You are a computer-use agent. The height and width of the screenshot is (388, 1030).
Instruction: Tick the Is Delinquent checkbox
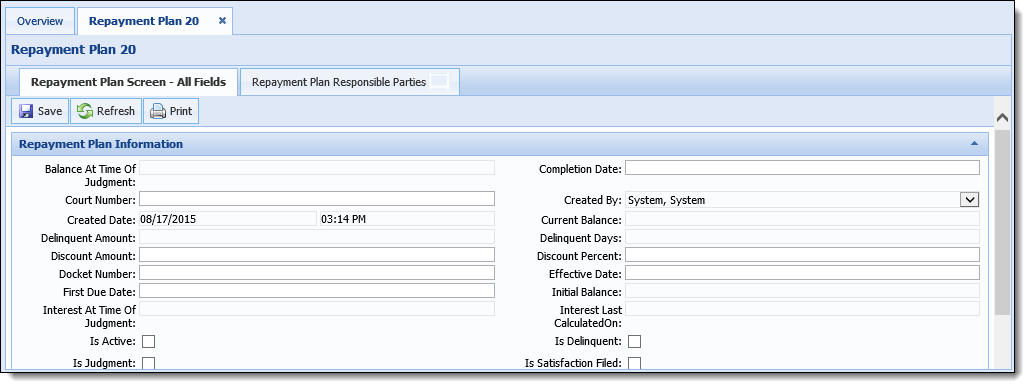tap(635, 341)
